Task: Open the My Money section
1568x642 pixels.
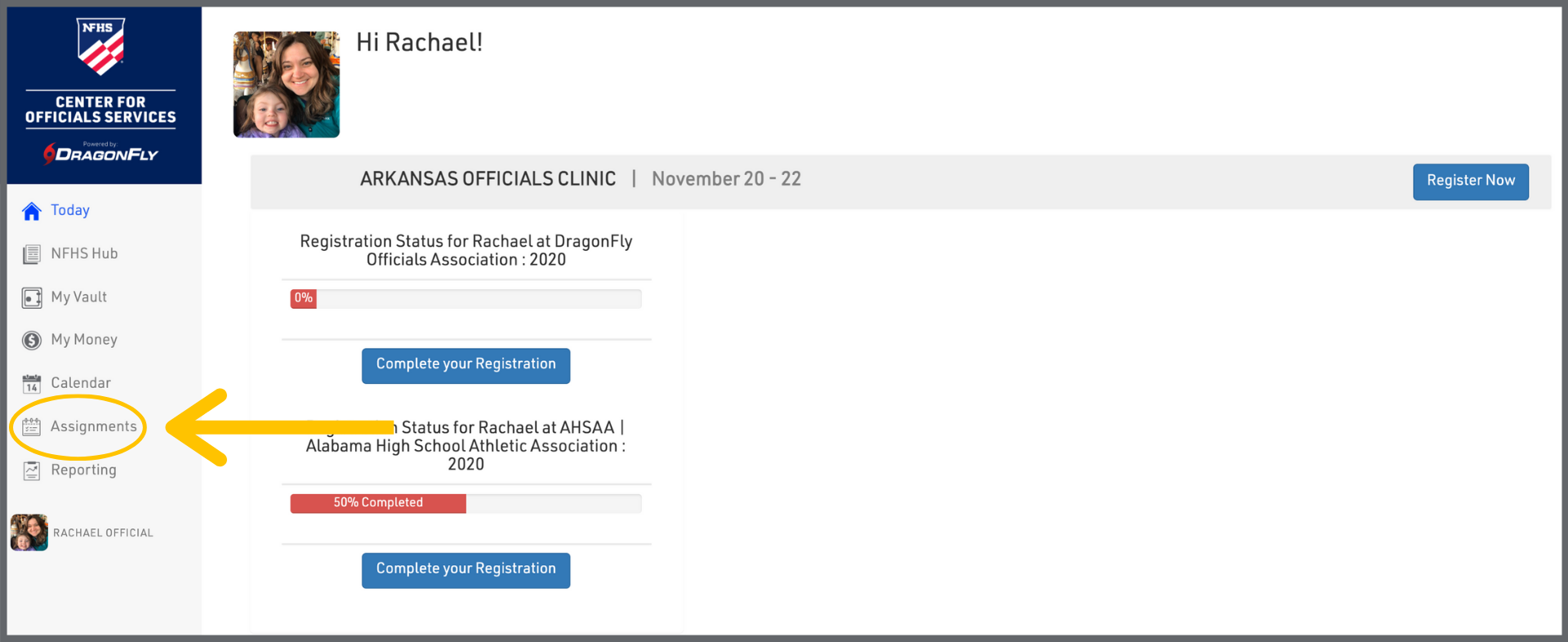Action: (x=83, y=340)
